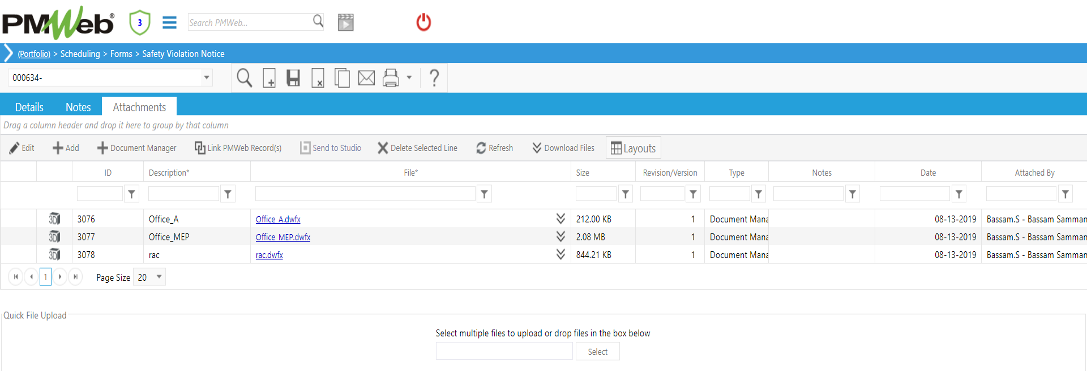Screen dimensions: 1087x372
Task: Click the Search PMWeb input field
Action: click(250, 22)
